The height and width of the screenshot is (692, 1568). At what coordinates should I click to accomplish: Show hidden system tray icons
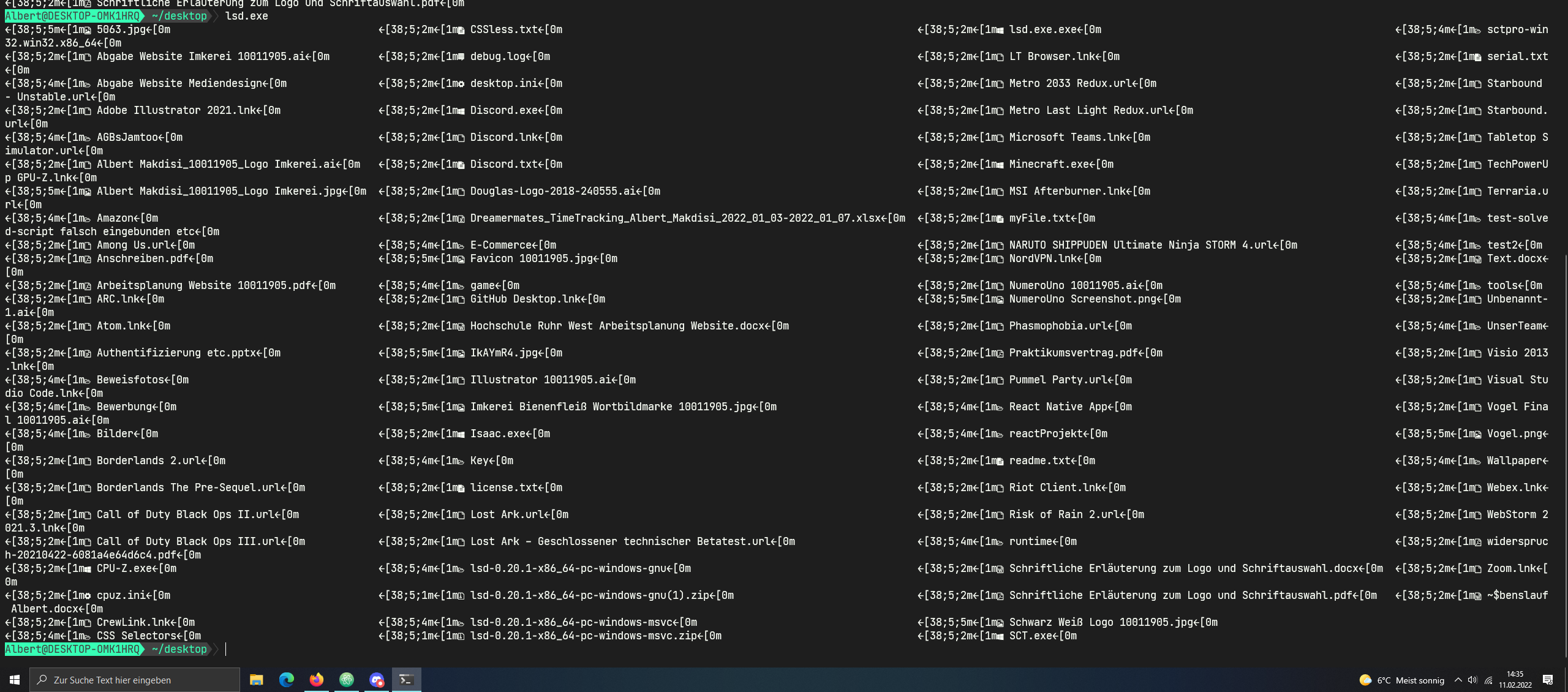pos(1458,680)
